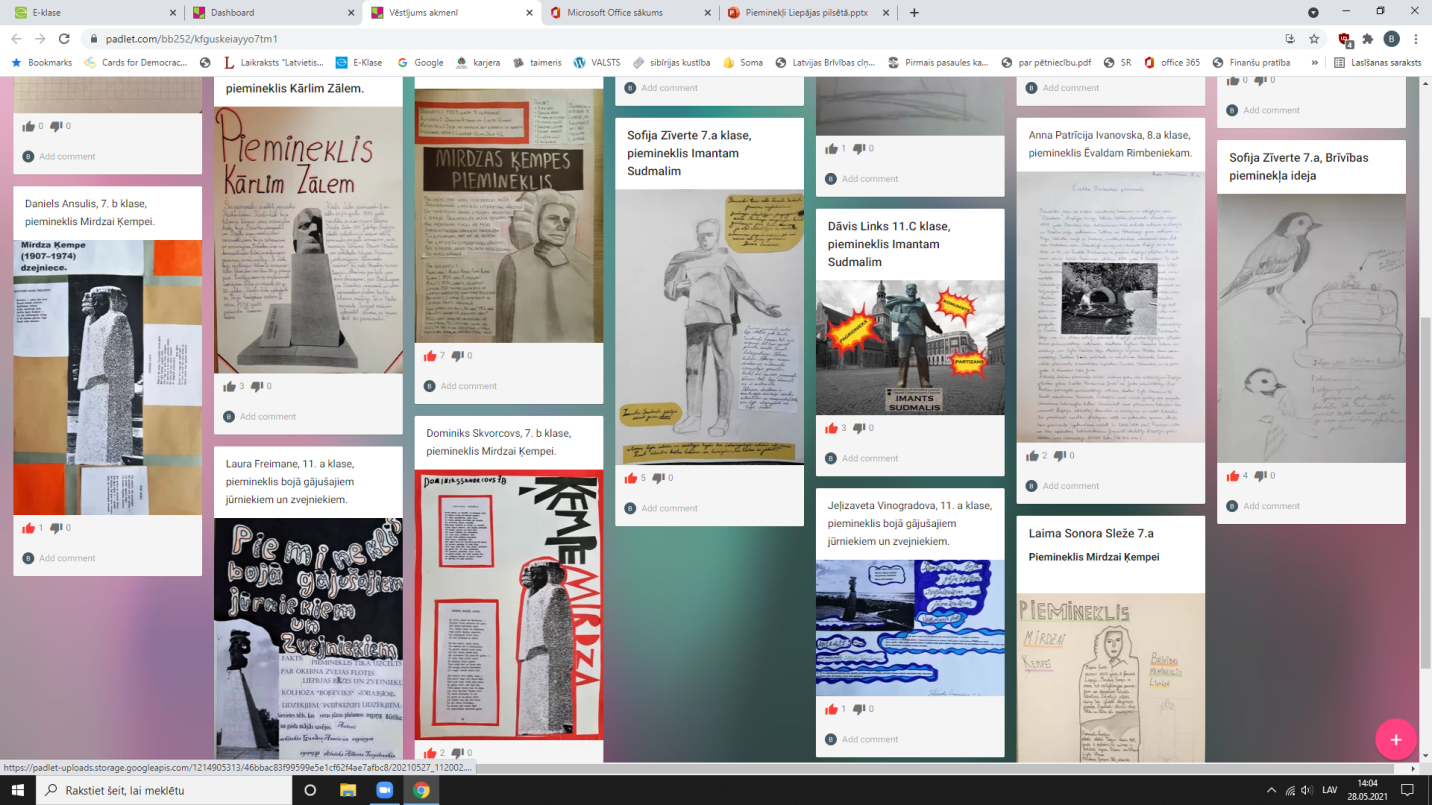Open the Cards for Democracy bookmark
The width and height of the screenshot is (1432, 805).
pyautogui.click(x=136, y=62)
